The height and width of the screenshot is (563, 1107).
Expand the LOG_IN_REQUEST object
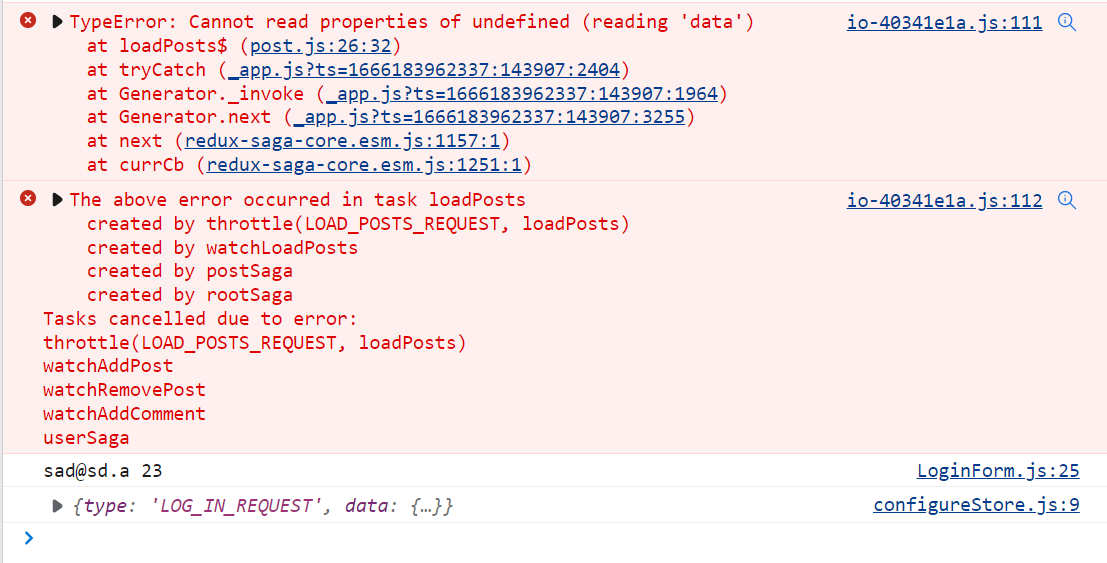pyautogui.click(x=58, y=506)
